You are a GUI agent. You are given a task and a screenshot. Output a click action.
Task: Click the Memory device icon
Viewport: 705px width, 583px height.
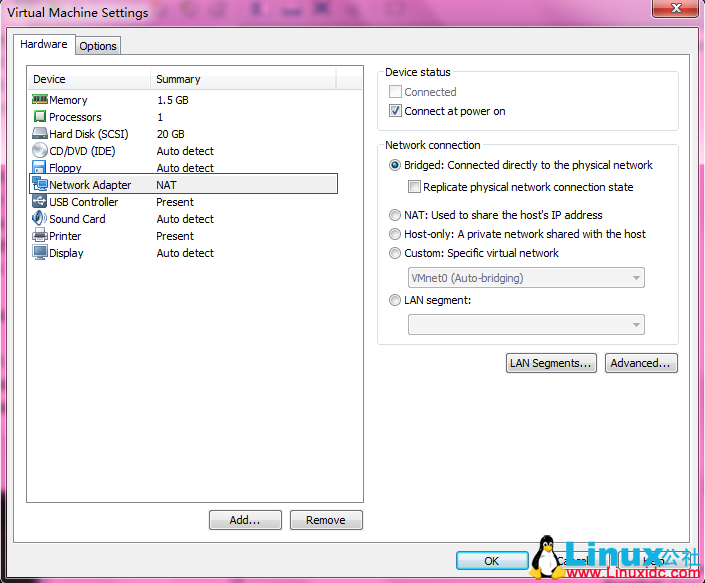[x=40, y=99]
